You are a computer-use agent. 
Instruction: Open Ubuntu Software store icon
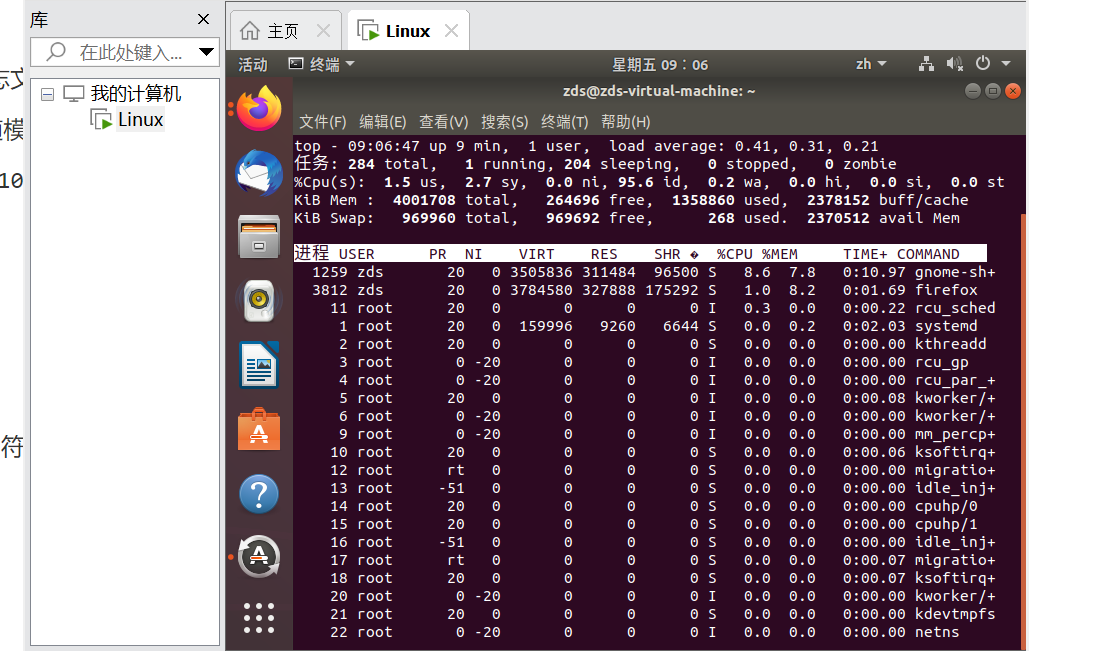tap(259, 430)
